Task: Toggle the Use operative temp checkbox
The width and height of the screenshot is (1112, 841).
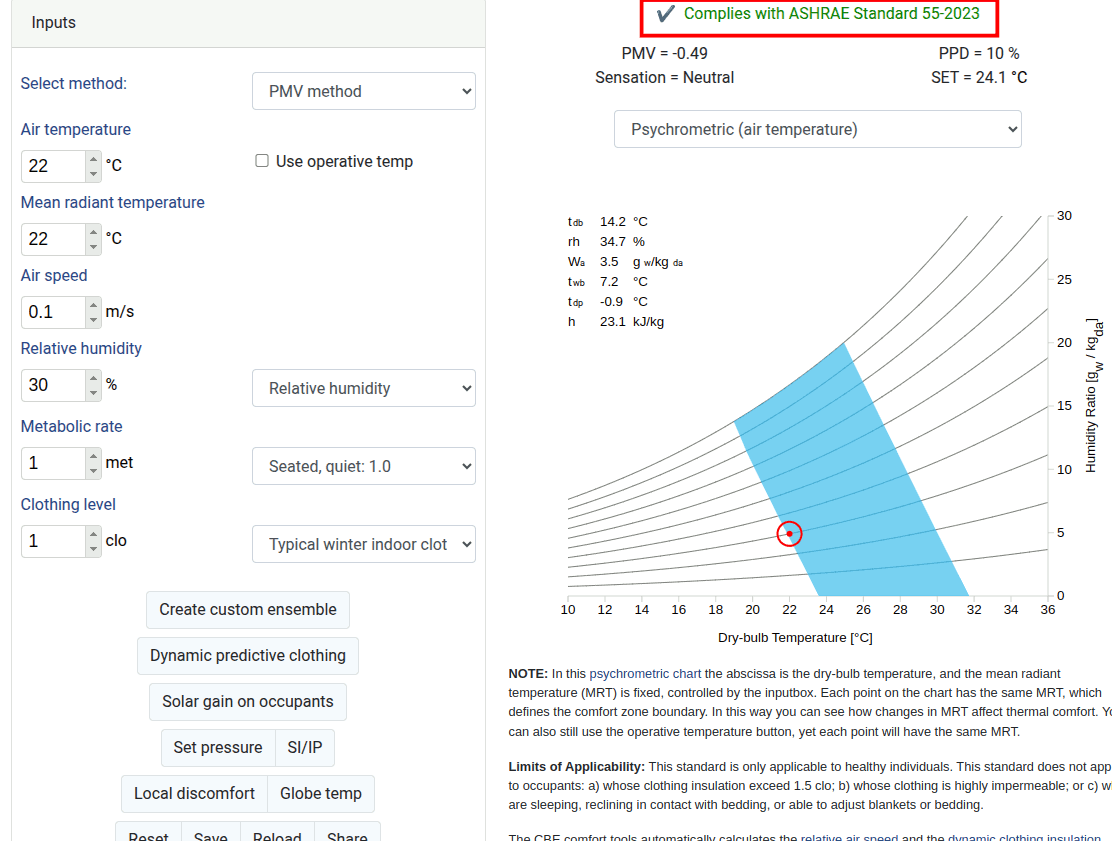Action: click(262, 161)
